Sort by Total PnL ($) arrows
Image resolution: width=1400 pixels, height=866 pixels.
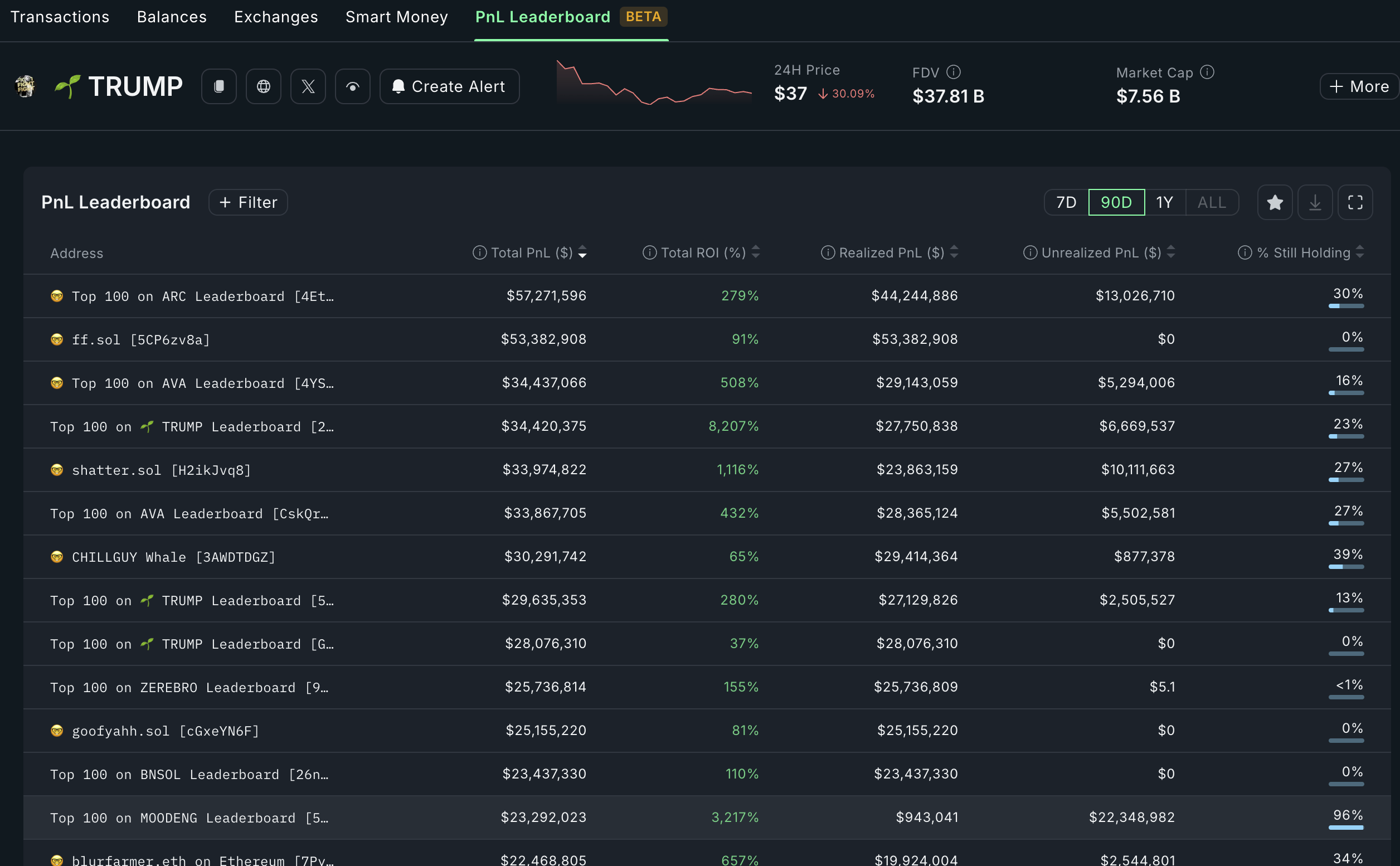click(582, 252)
